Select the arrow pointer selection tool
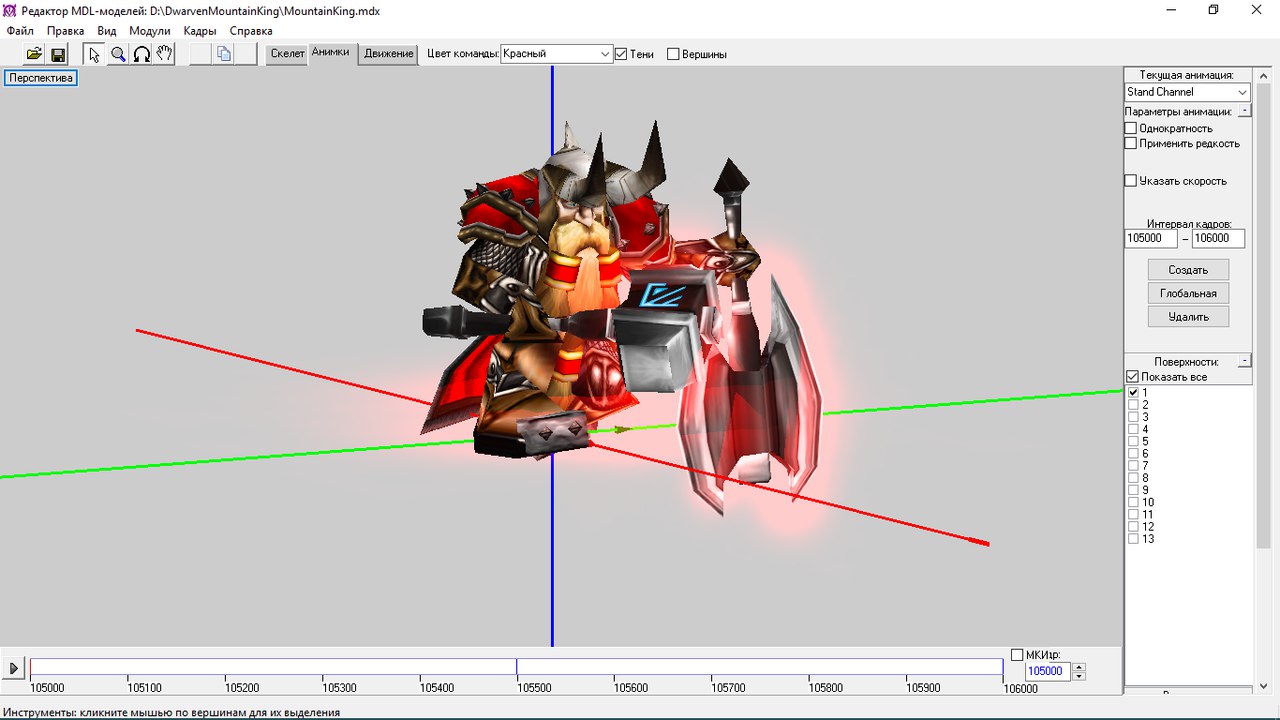 [x=95, y=54]
